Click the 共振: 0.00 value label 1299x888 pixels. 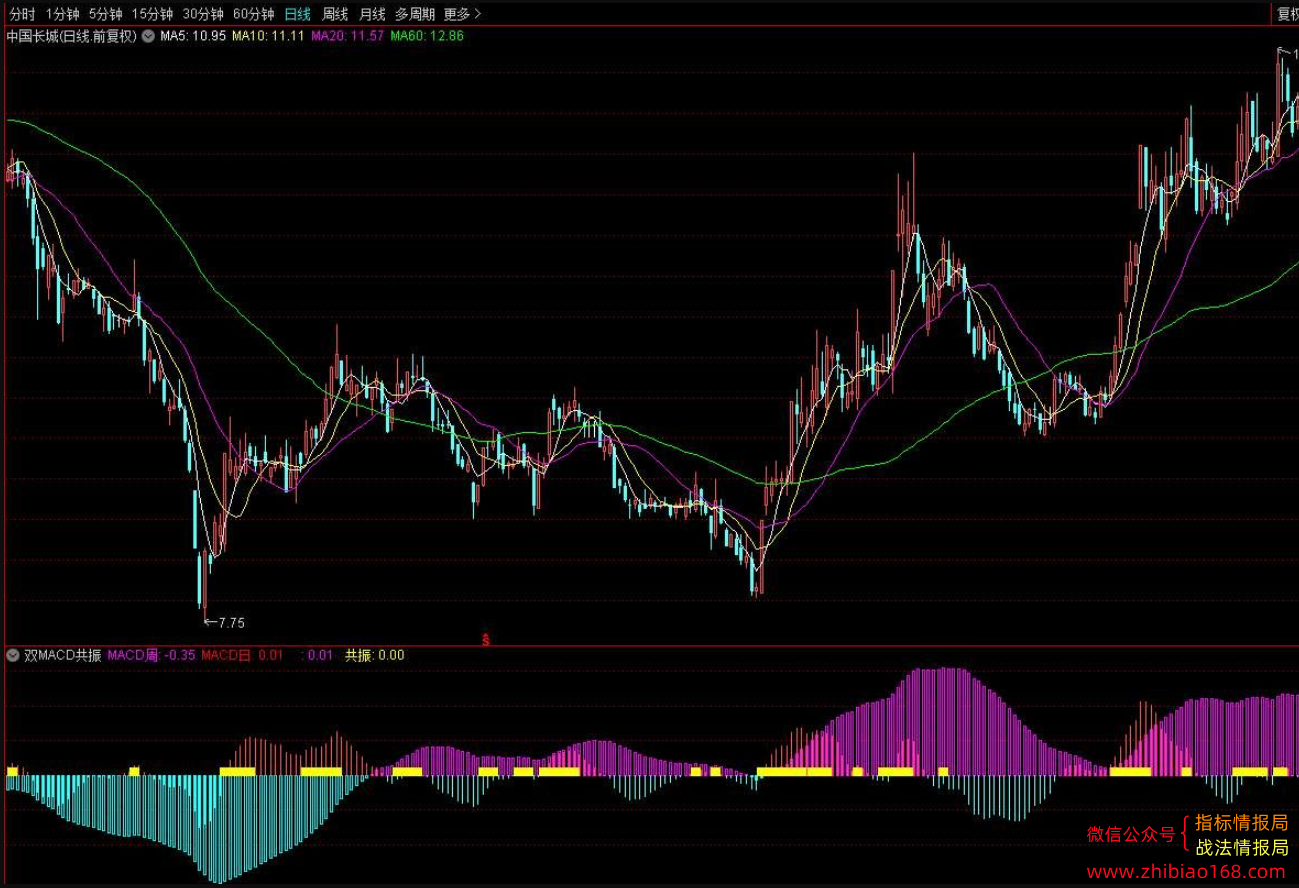tap(375, 656)
